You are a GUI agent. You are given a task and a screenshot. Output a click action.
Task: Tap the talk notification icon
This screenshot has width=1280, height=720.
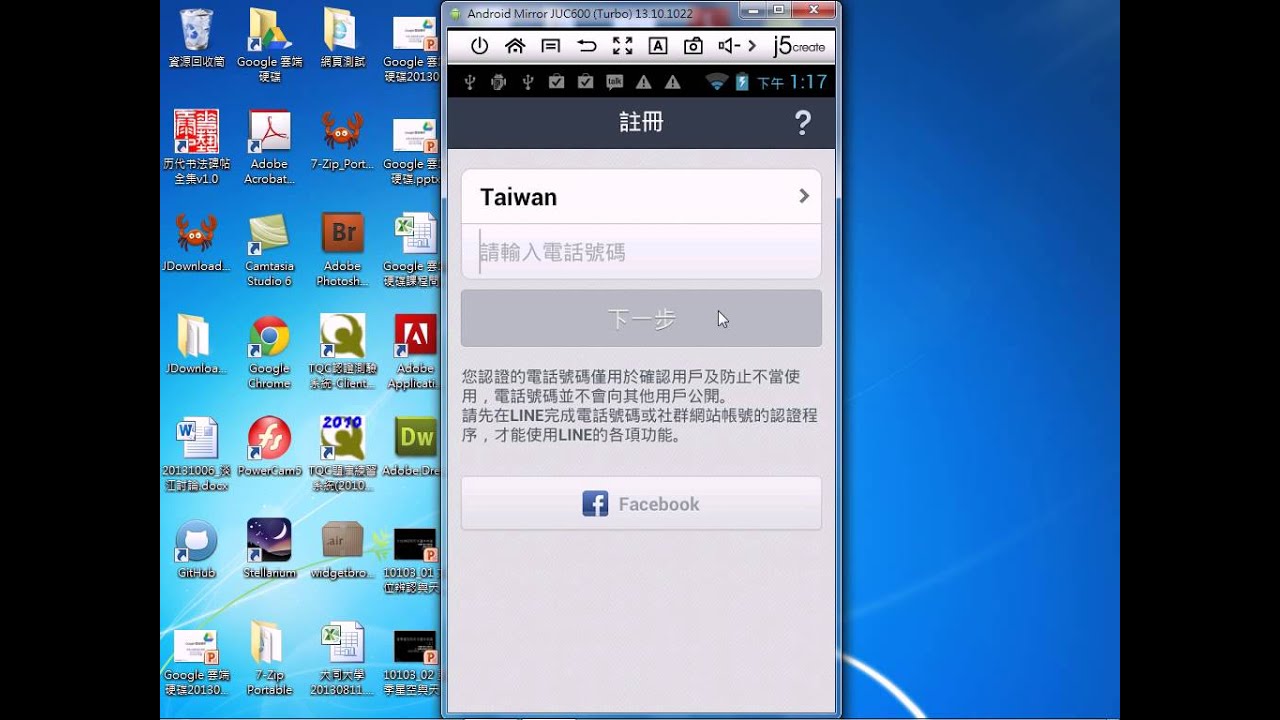[615, 82]
